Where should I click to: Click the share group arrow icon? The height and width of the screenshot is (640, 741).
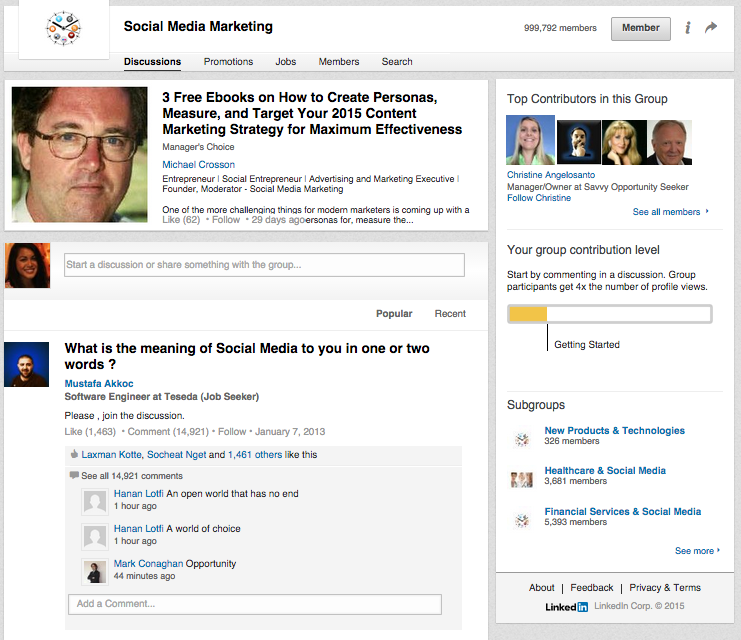[711, 27]
